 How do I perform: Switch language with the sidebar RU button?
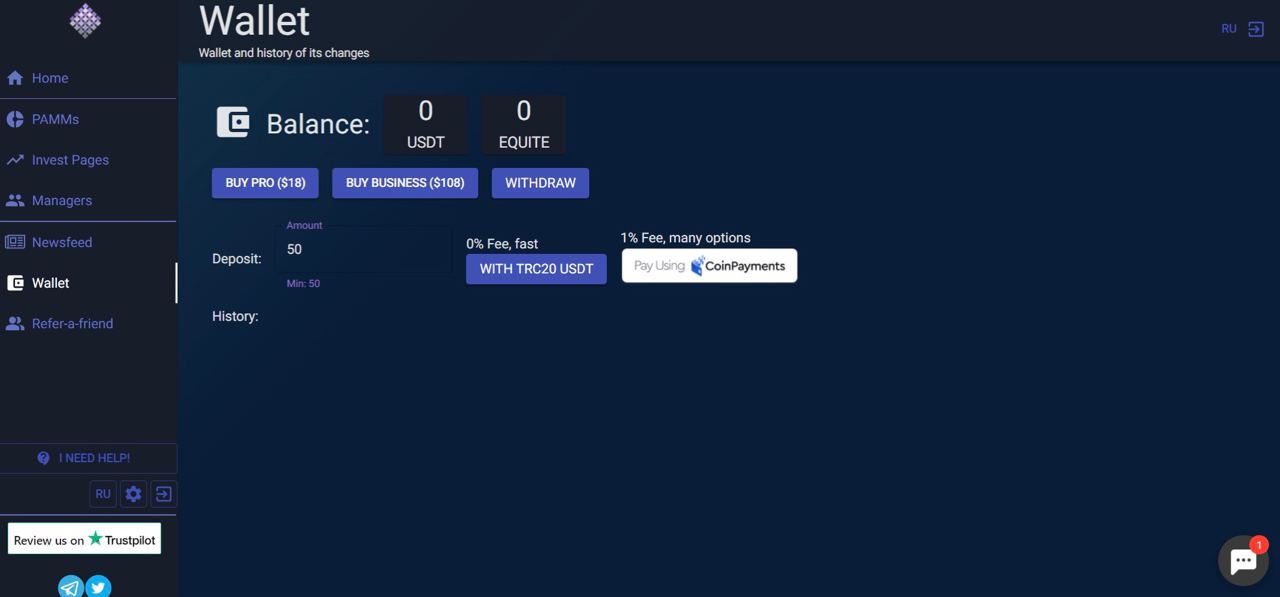tap(103, 493)
